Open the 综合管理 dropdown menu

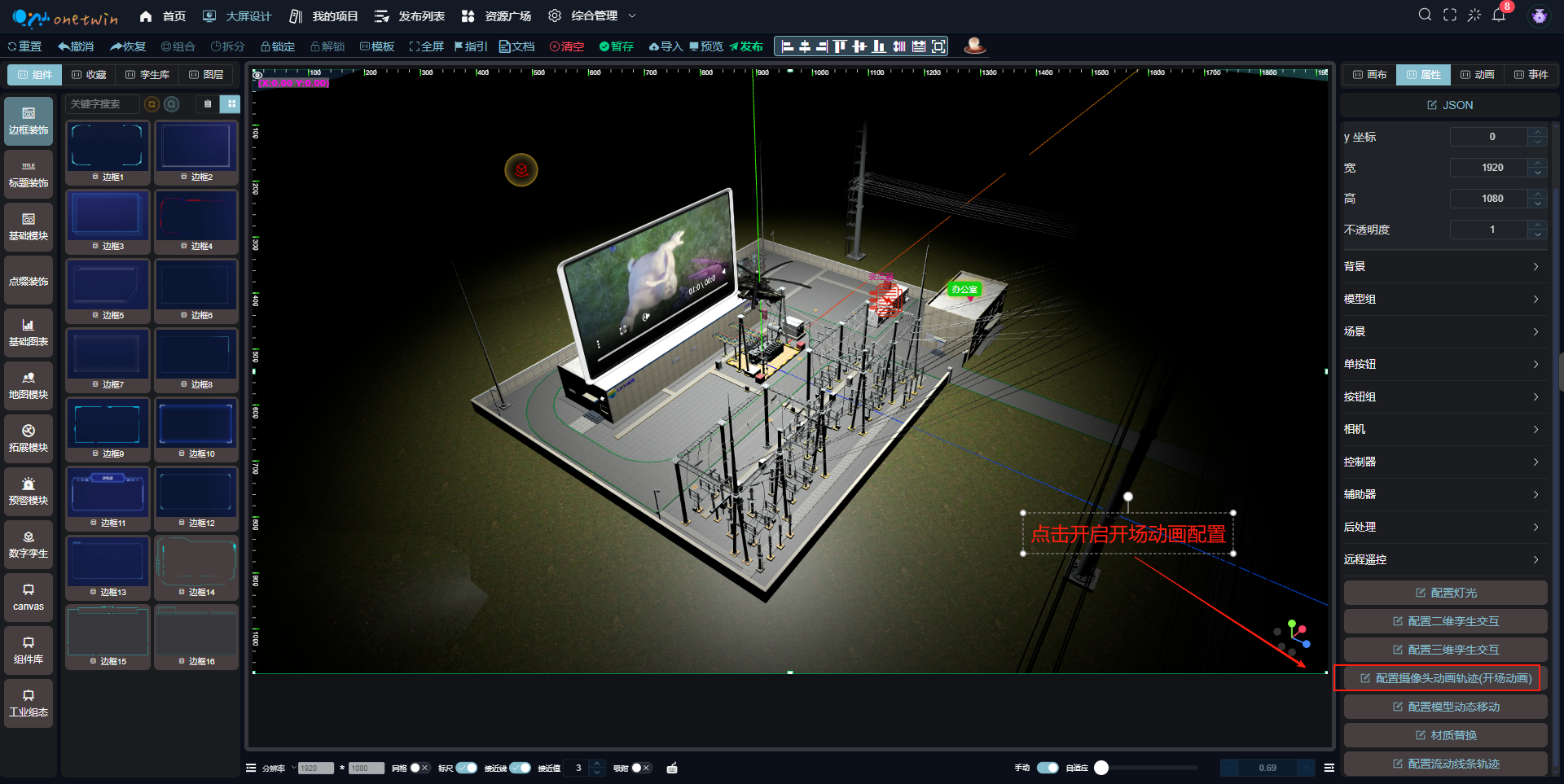[594, 15]
